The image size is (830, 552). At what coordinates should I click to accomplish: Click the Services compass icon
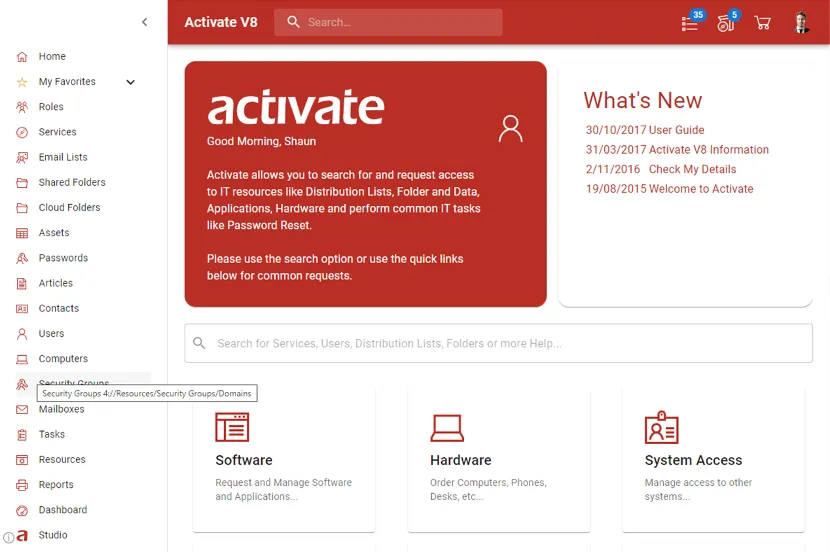22,132
